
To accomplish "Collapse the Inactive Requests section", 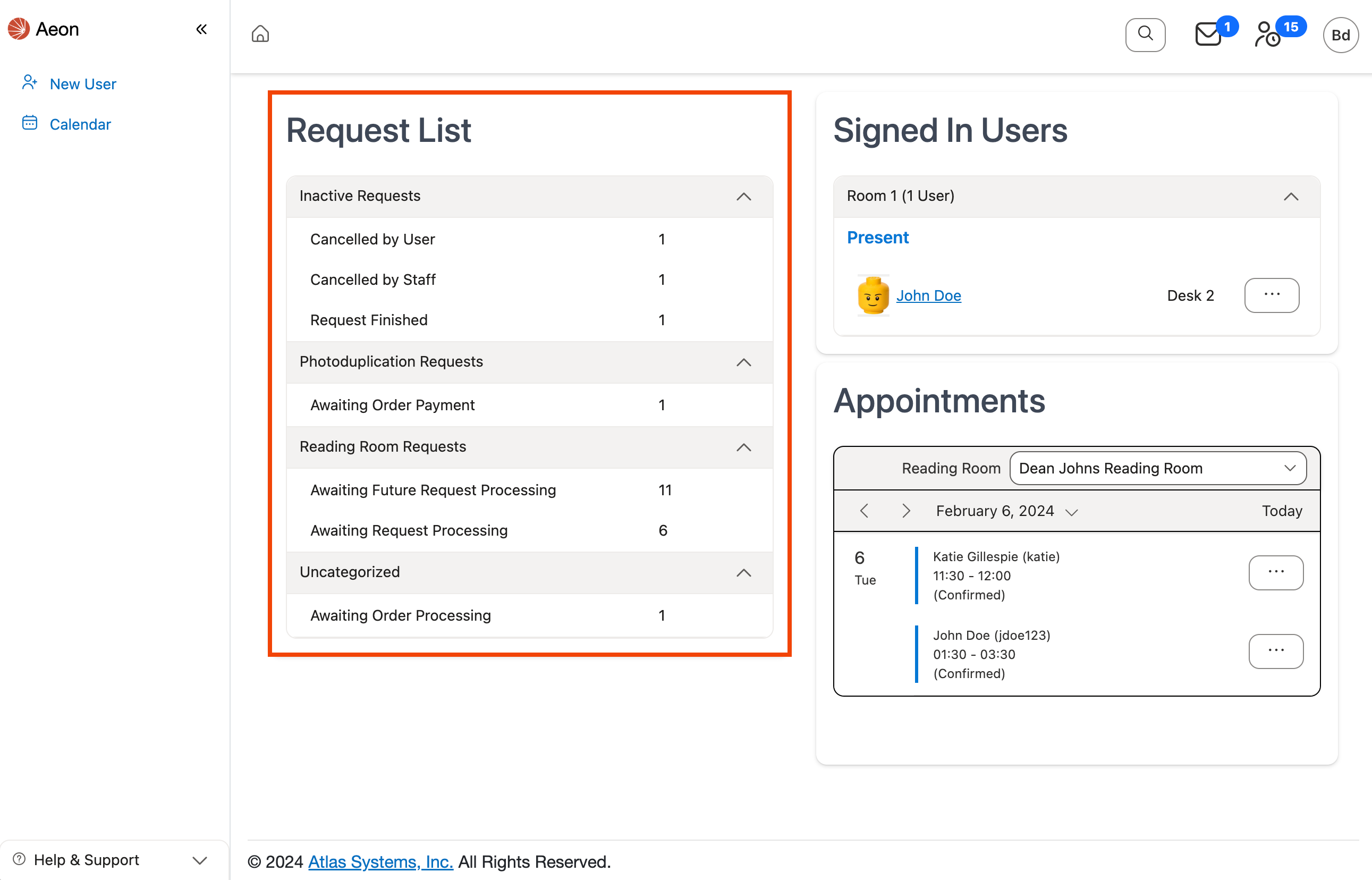I will [743, 197].
